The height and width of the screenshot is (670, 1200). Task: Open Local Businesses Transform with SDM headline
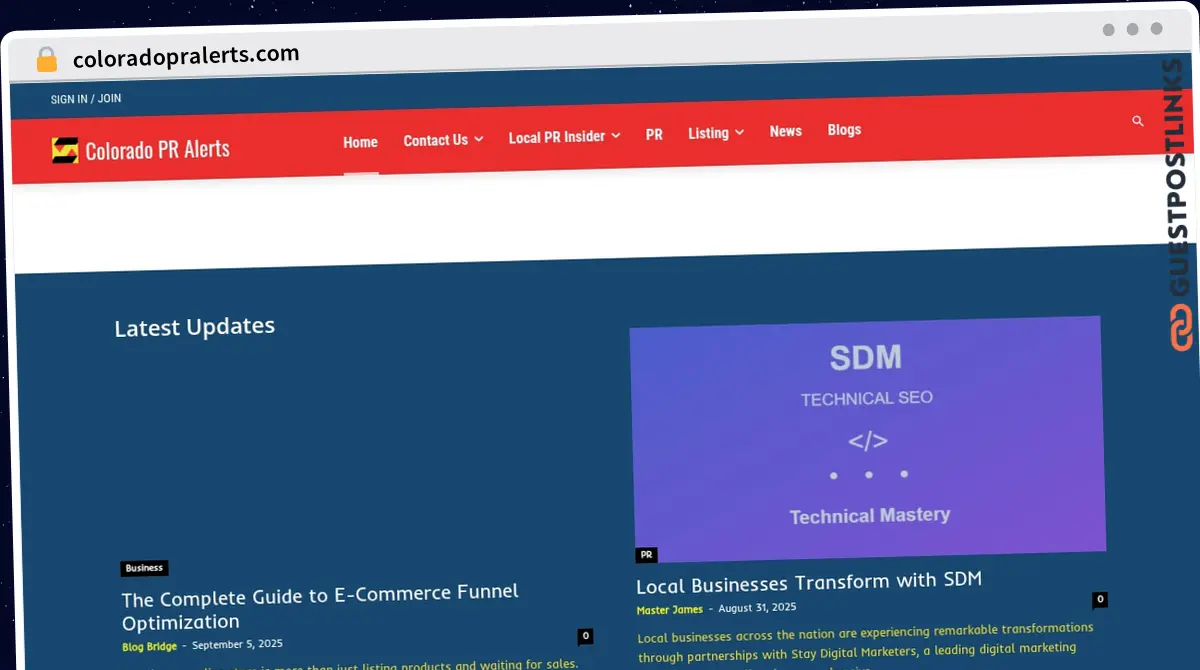coord(809,582)
